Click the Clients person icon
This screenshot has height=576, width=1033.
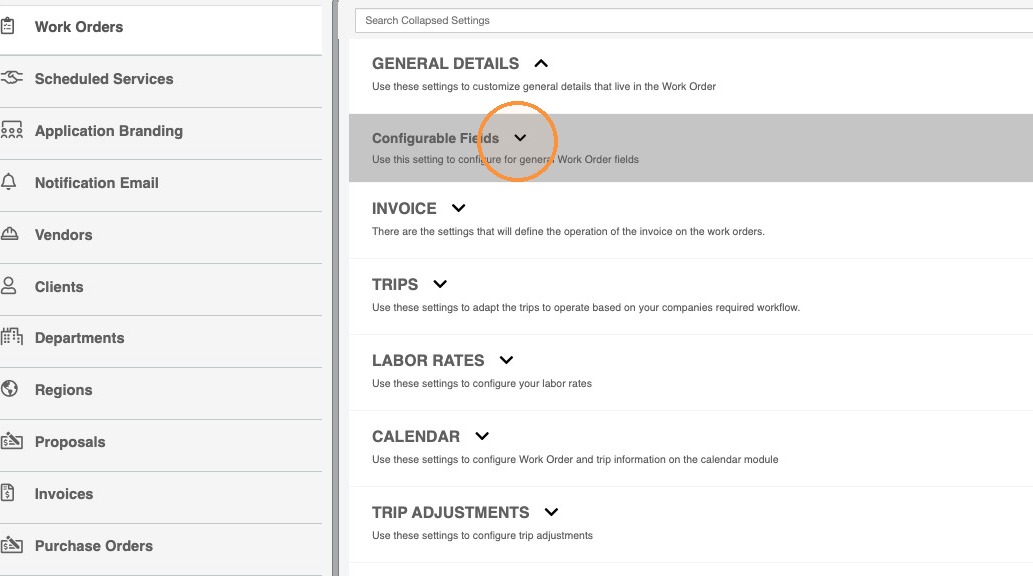pos(9,286)
